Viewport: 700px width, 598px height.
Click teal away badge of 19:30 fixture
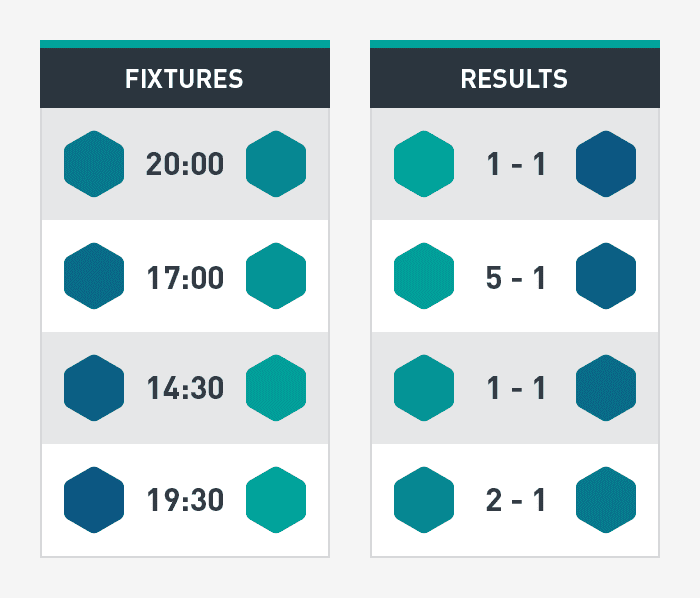pyautogui.click(x=276, y=500)
